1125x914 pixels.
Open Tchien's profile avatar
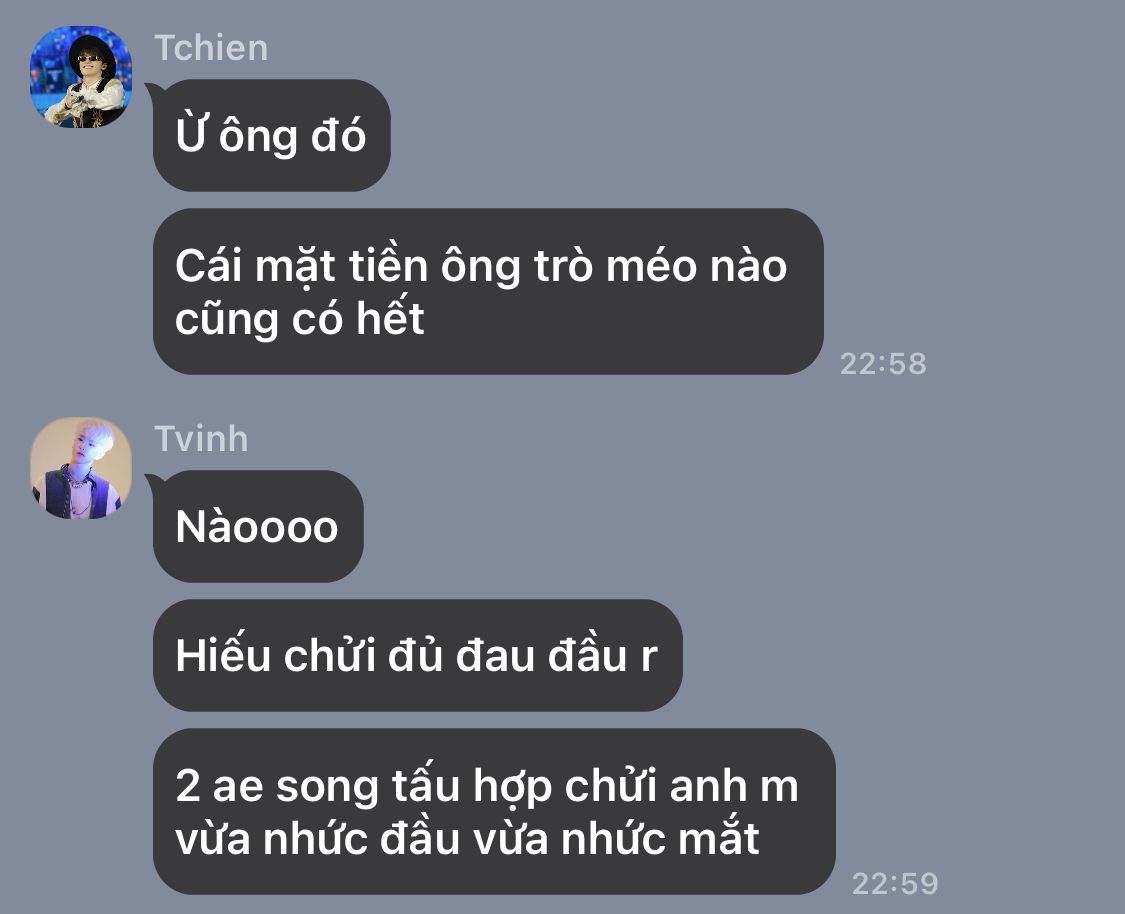pyautogui.click(x=80, y=77)
